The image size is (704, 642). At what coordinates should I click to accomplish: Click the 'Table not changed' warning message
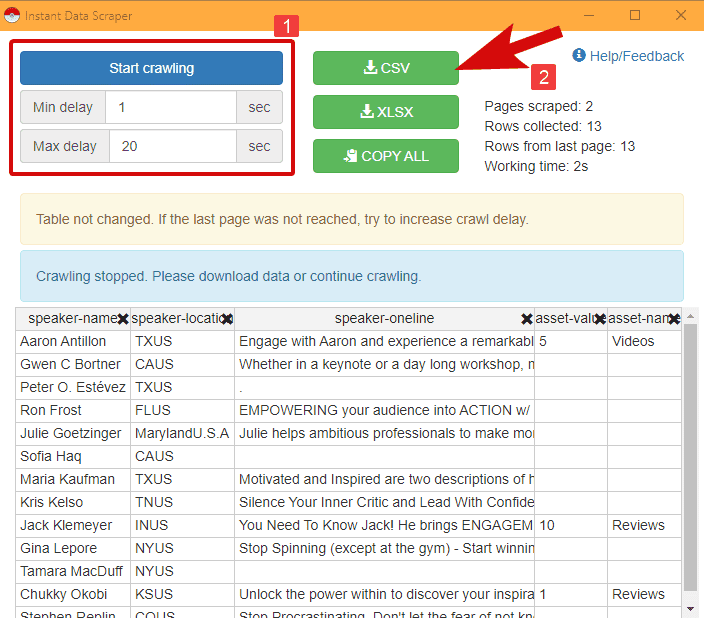pyautogui.click(x=352, y=219)
